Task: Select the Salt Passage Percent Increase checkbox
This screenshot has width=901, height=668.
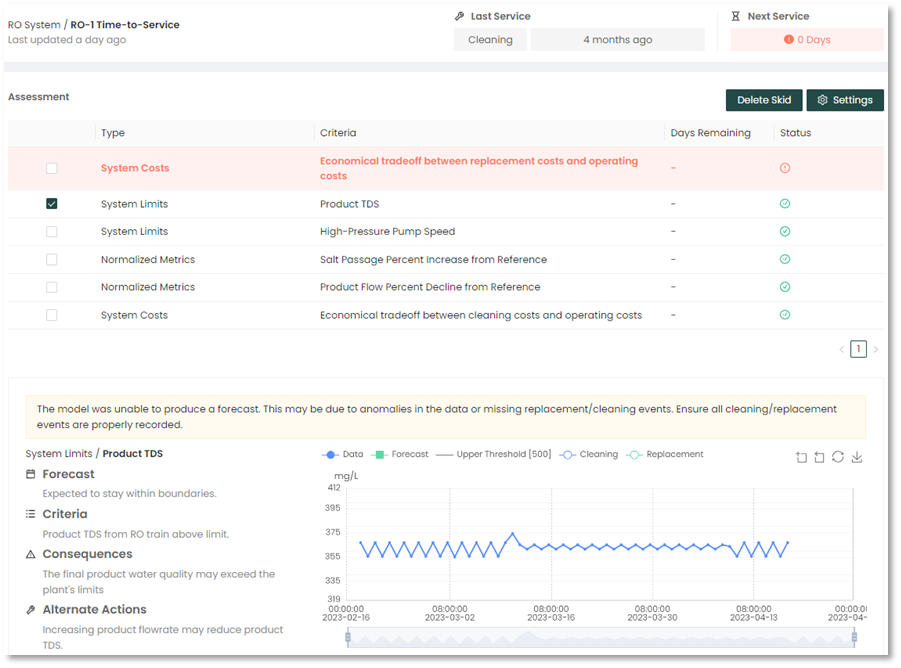Action: pos(52,260)
